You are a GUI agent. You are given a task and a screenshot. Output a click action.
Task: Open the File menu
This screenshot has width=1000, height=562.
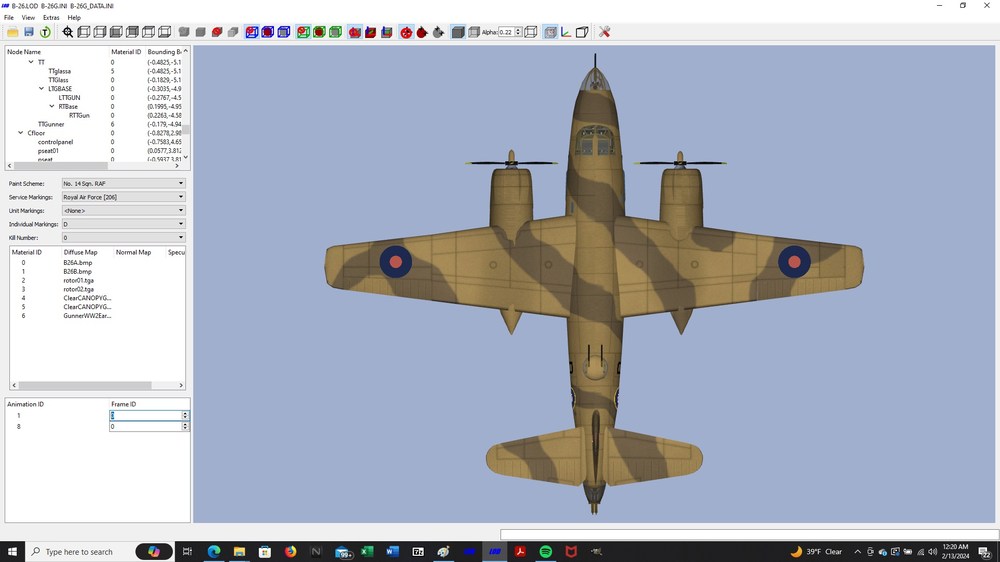coord(9,18)
